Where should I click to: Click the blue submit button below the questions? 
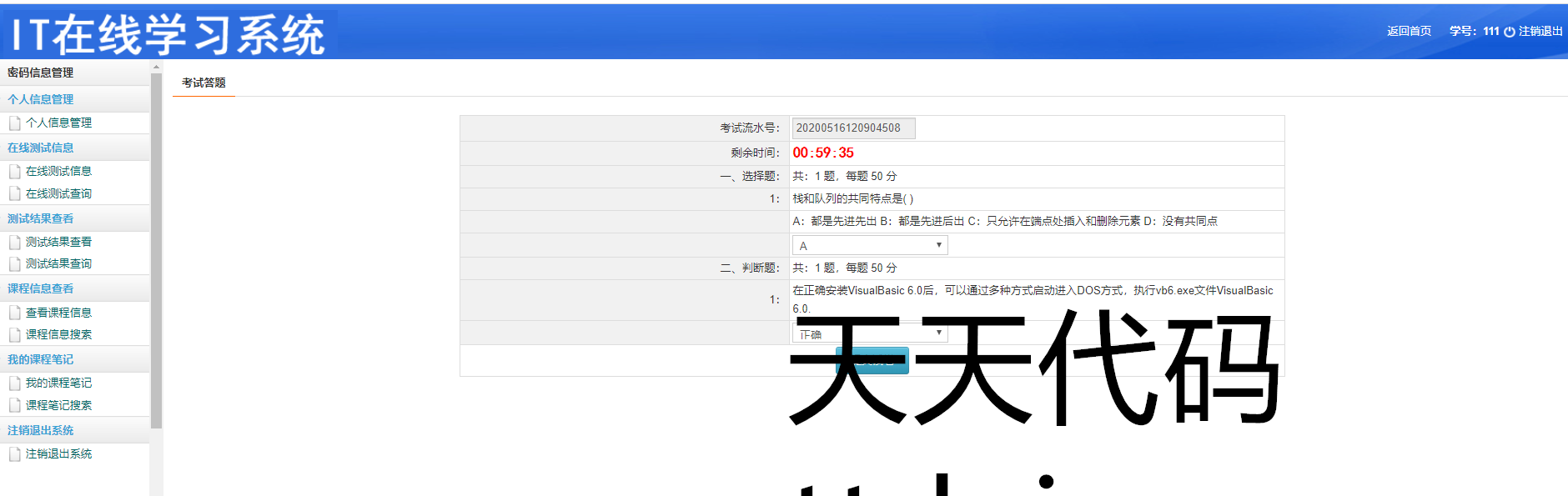tap(872, 361)
